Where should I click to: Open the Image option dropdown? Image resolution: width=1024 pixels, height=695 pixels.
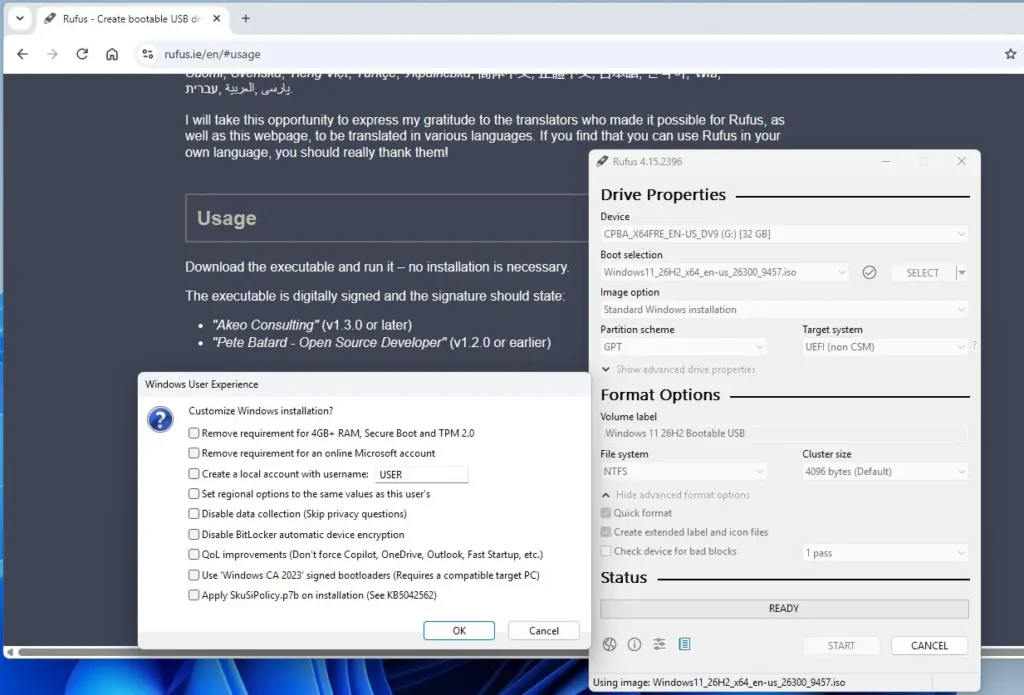784,310
